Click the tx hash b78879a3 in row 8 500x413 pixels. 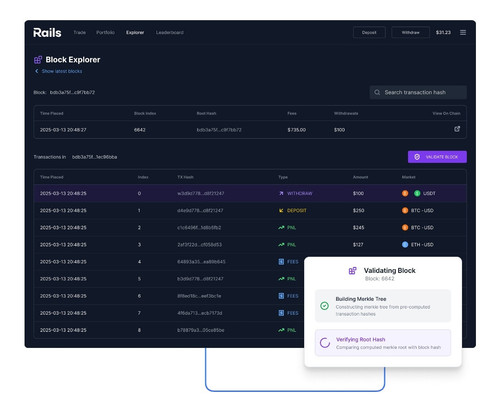point(201,330)
